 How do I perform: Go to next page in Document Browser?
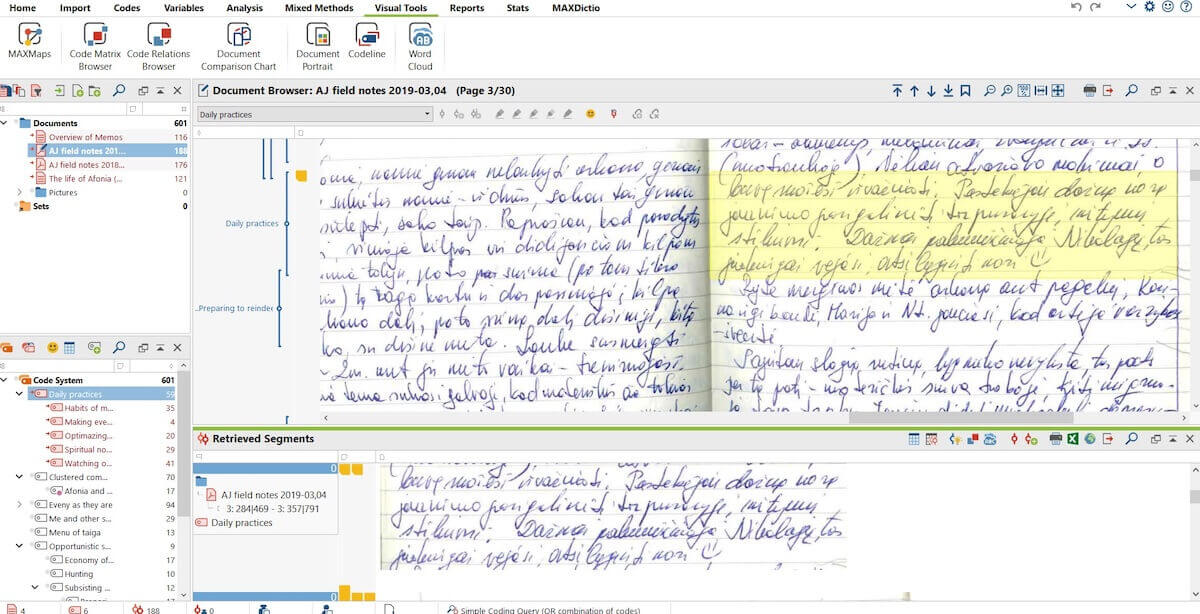(x=931, y=91)
